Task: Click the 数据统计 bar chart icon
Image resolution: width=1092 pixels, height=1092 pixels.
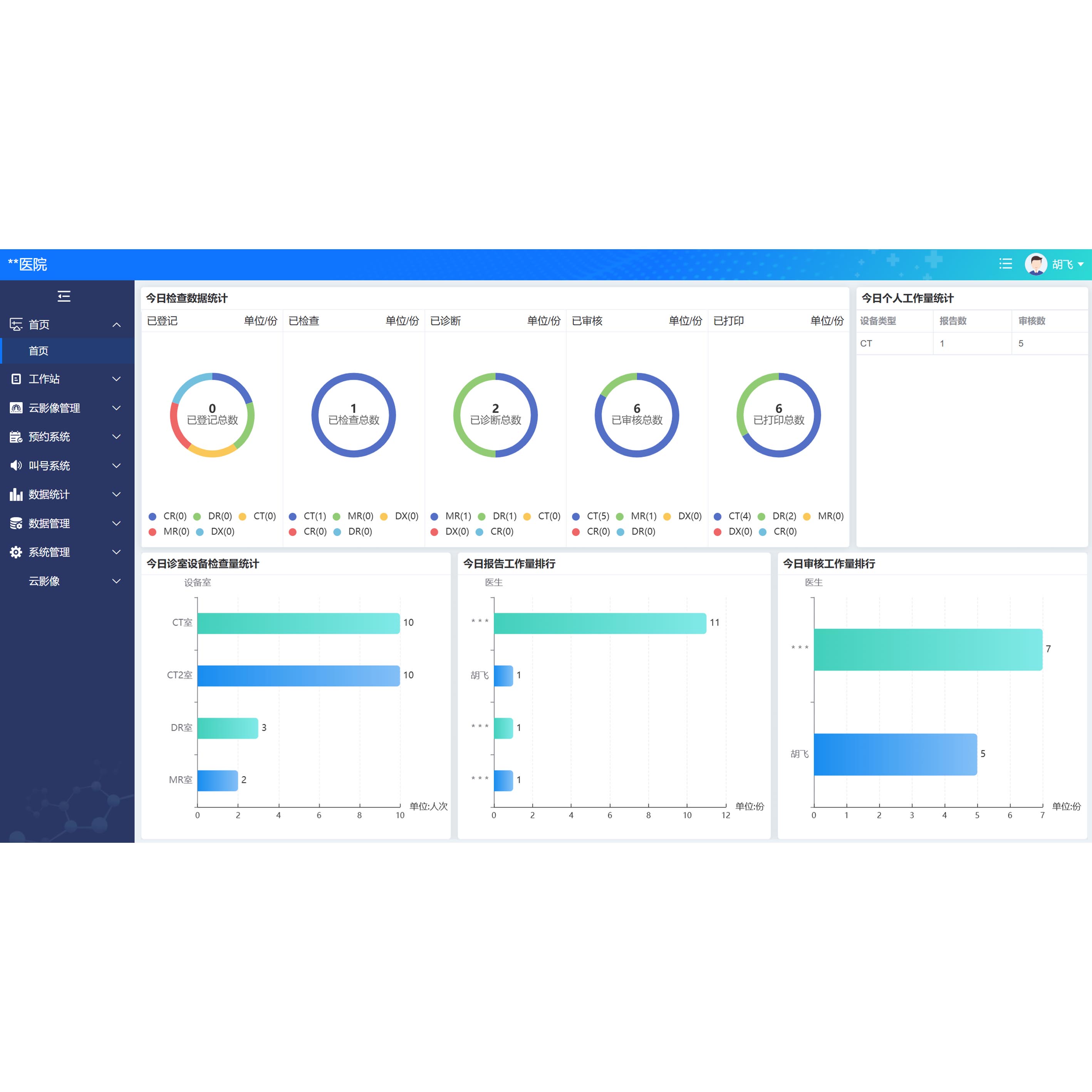Action: tap(16, 495)
